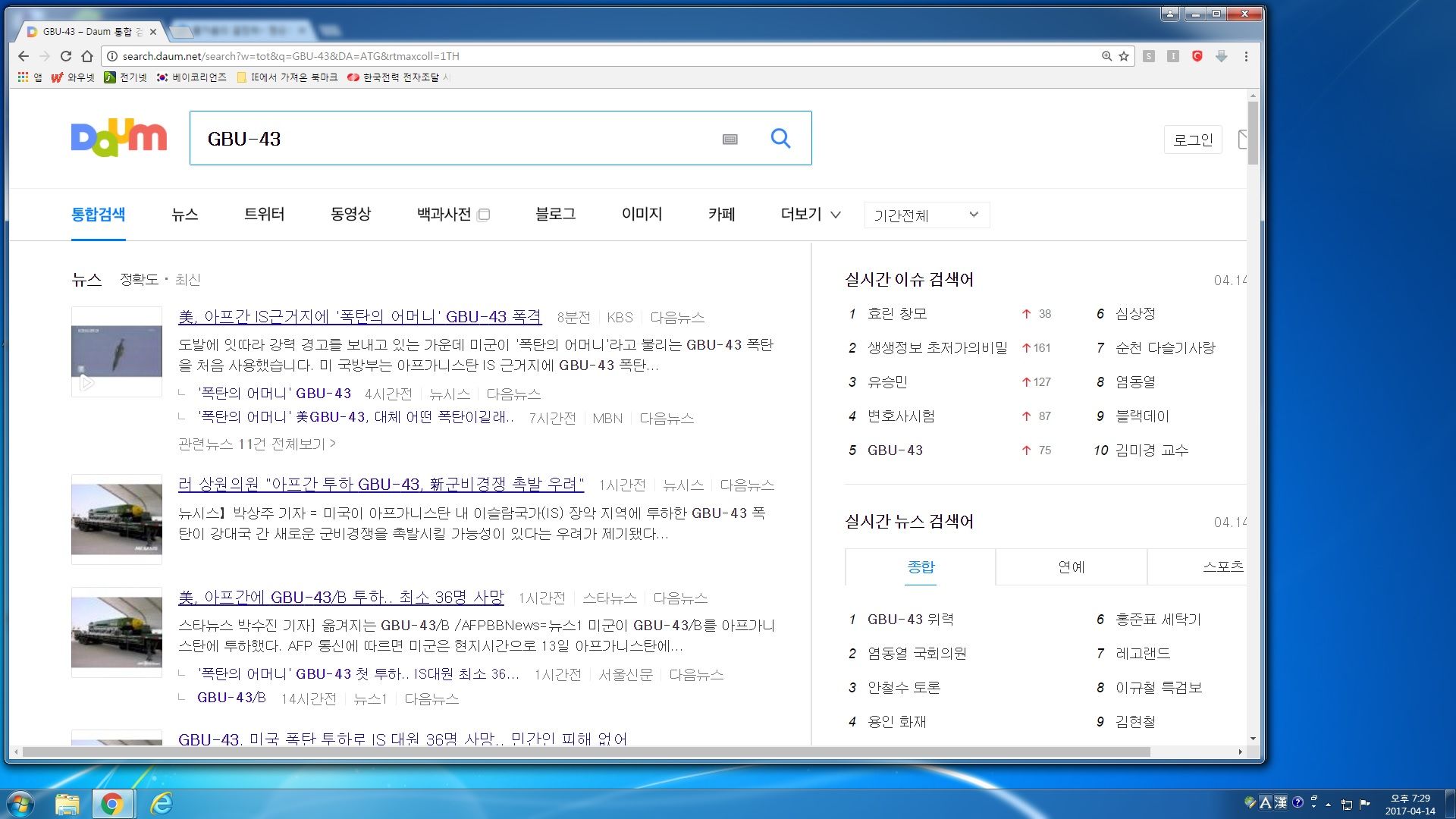Switch to the 뉴스 tab
Screen dimensions: 1456x819
tap(184, 215)
